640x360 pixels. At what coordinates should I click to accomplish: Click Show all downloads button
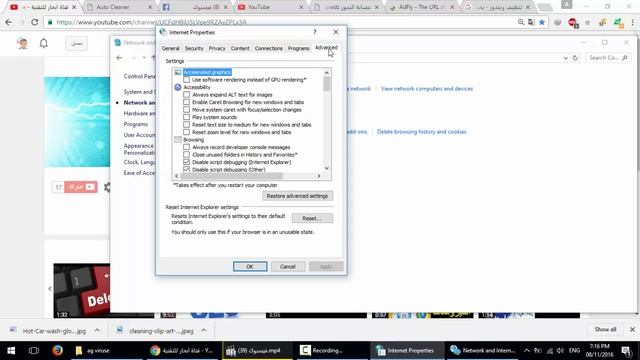point(605,329)
